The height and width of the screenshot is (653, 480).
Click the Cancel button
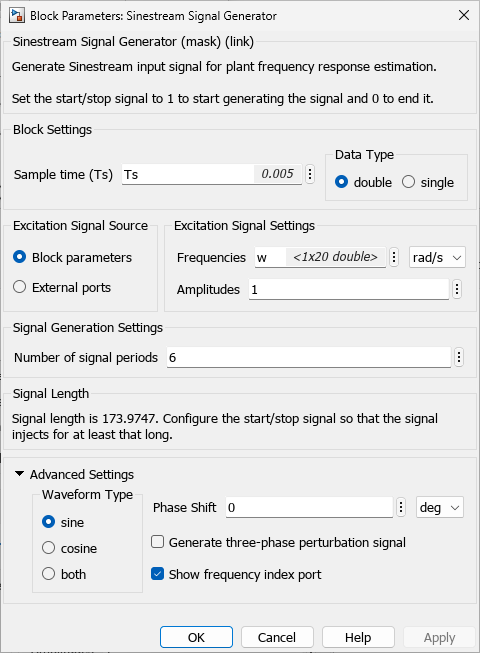tap(277, 637)
